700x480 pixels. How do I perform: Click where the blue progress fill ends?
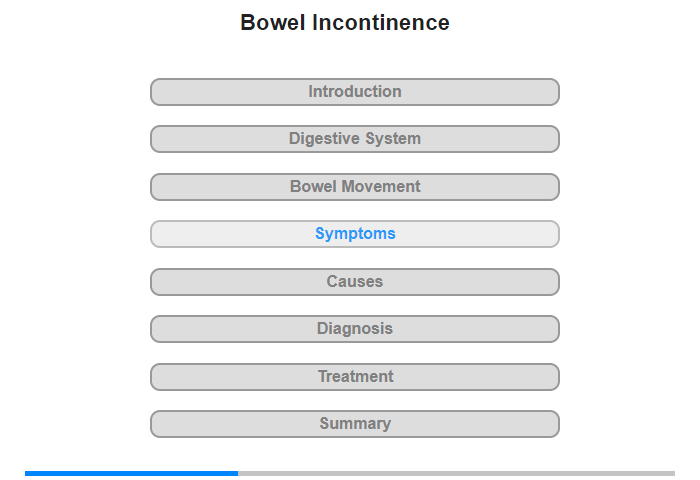[x=238, y=473]
